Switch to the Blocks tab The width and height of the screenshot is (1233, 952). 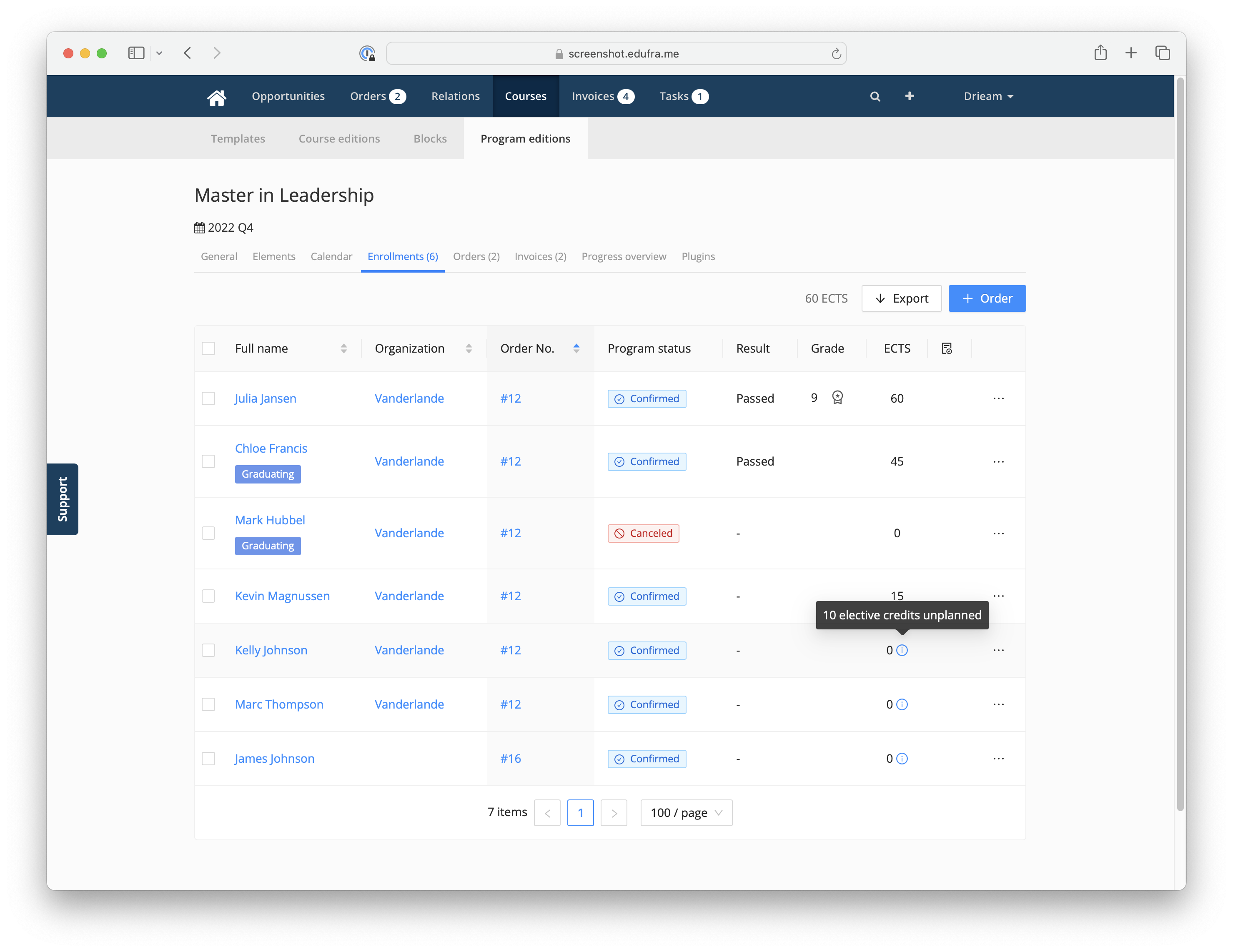coord(430,139)
